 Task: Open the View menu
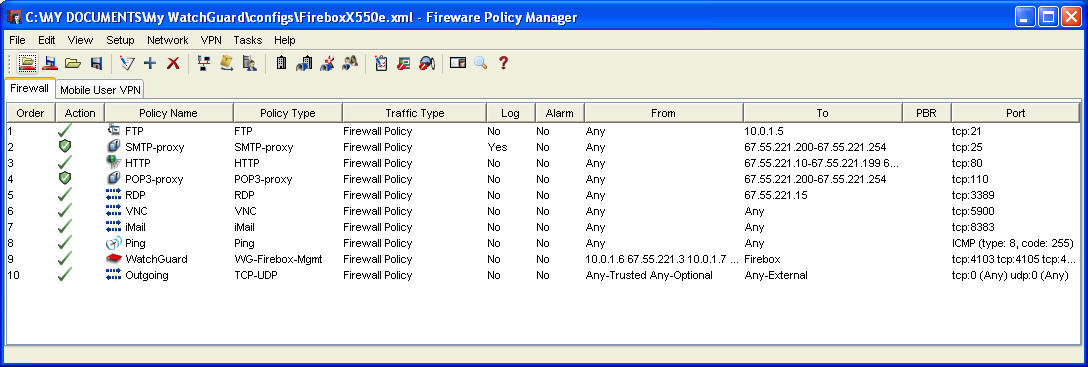[x=80, y=40]
